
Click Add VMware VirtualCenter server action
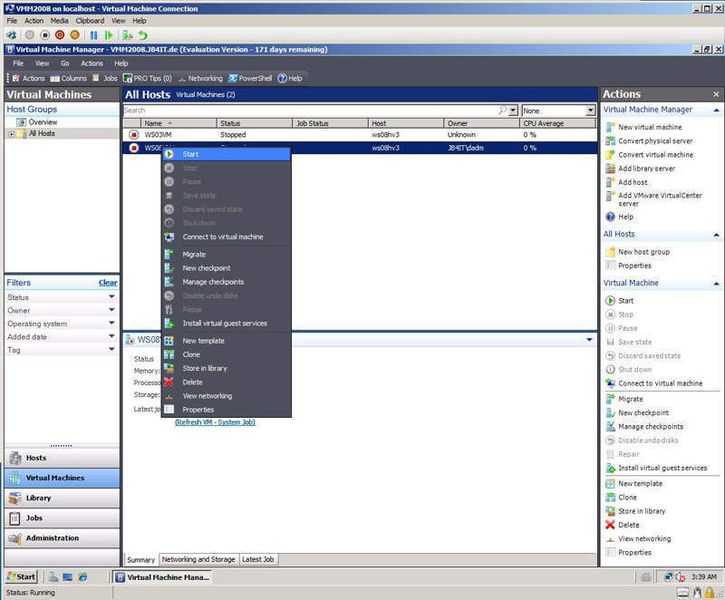coord(660,199)
